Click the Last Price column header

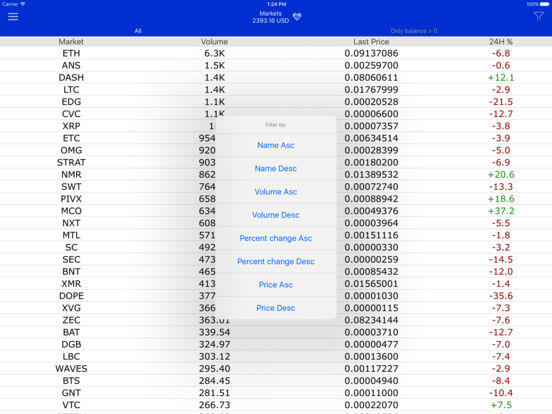tap(371, 42)
